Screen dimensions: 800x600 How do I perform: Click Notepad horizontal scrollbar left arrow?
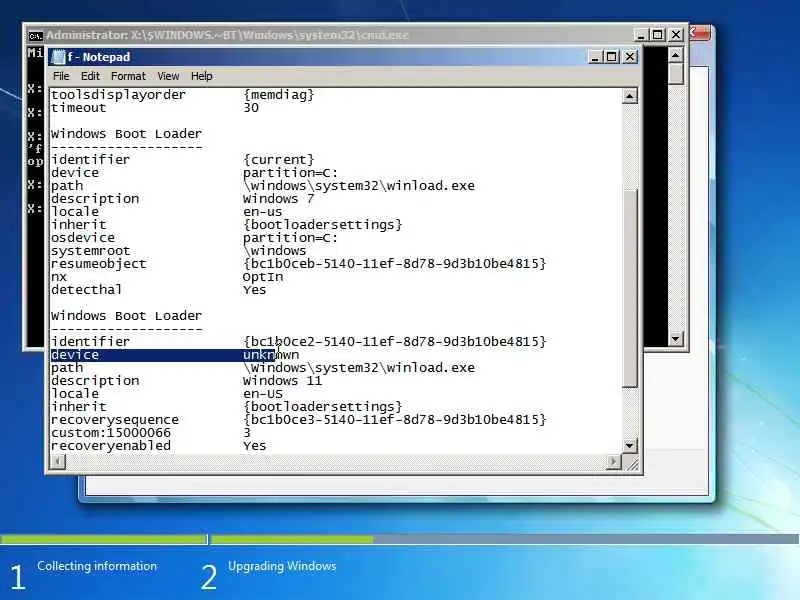point(57,462)
